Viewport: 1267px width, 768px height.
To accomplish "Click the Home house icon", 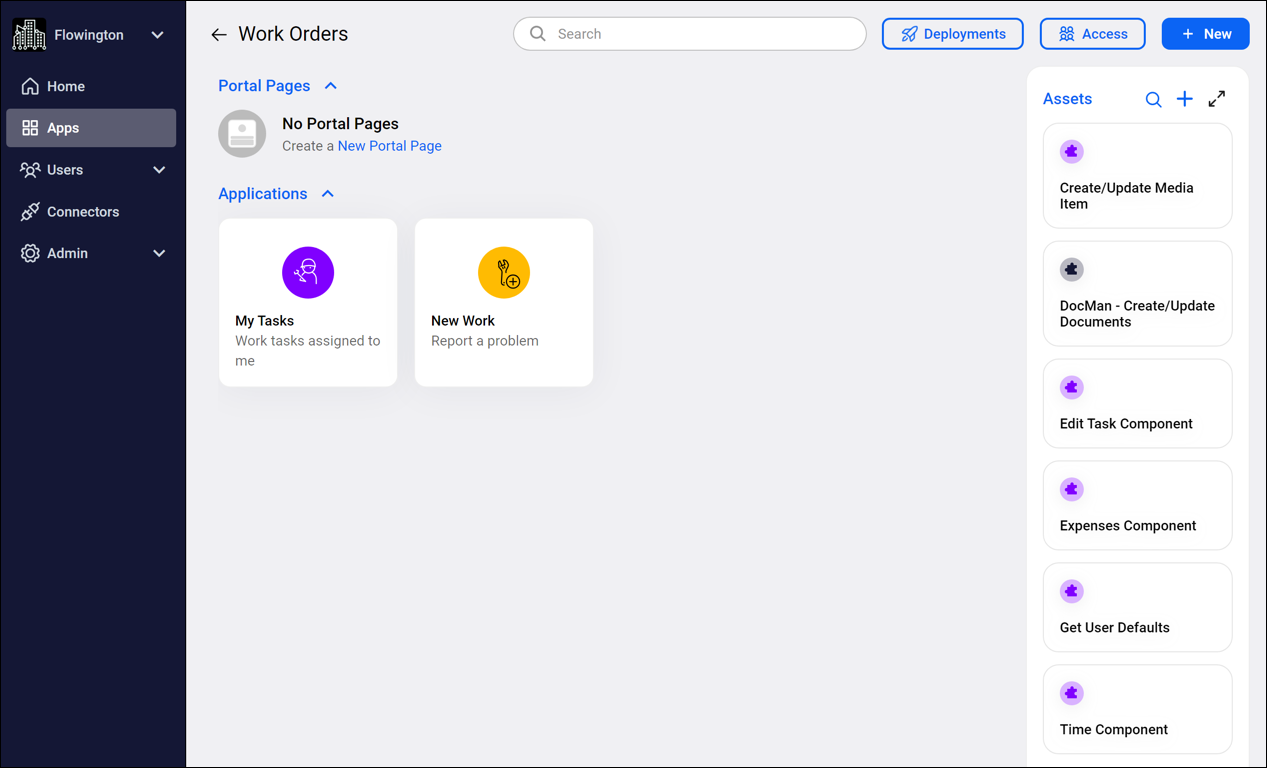I will click(x=30, y=86).
